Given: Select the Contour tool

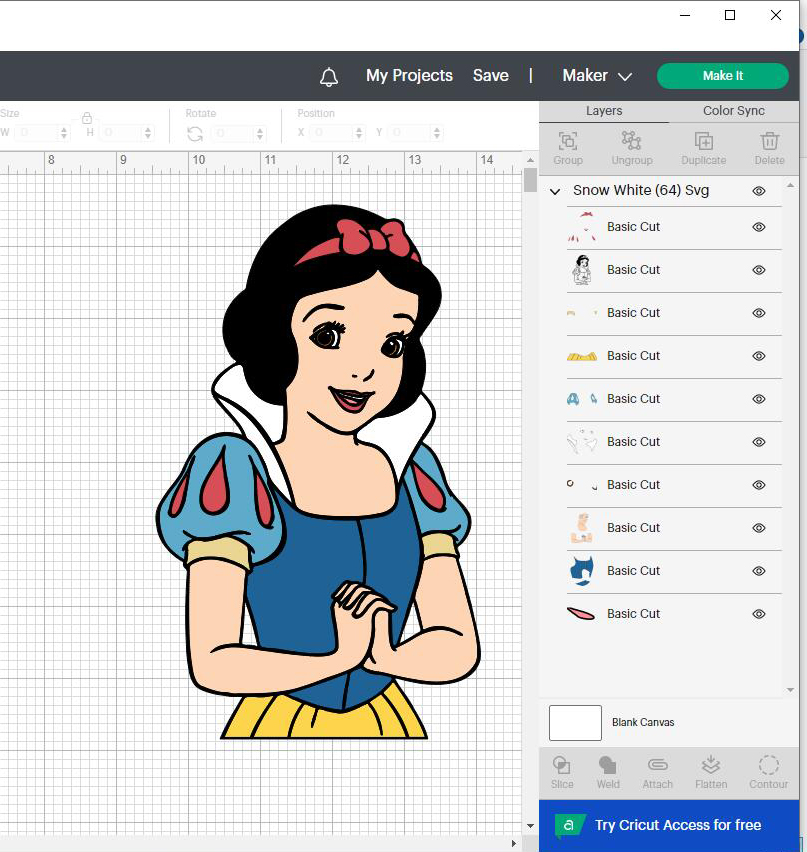Looking at the screenshot, I should 768,765.
